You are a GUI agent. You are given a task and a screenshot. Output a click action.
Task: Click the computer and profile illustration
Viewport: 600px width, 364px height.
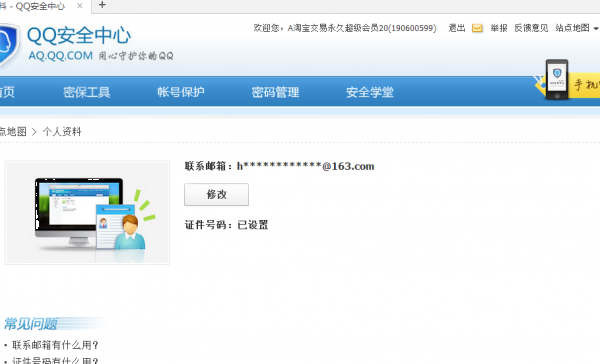[x=87, y=212]
